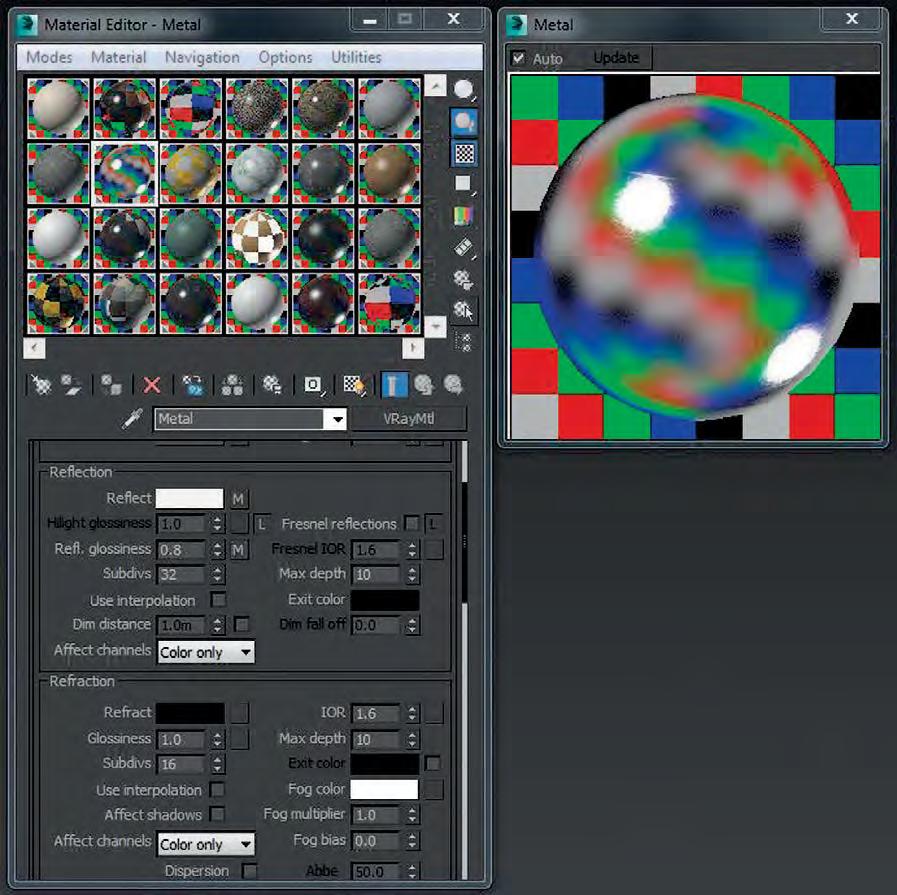The image size is (897, 895).
Task: Click the Put to Library icon
Action: (272, 385)
